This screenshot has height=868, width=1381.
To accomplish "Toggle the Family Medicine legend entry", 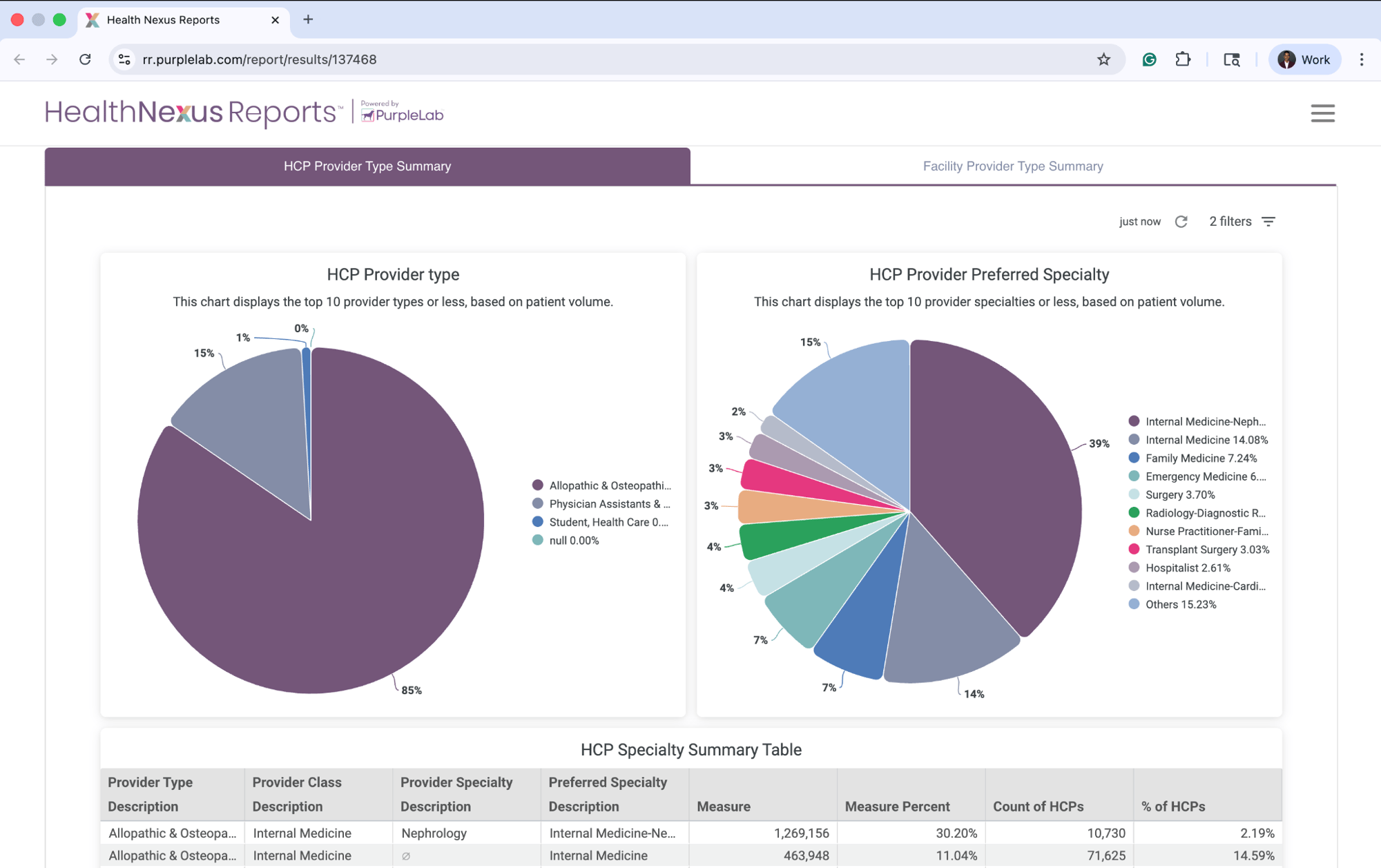I will 1200,459.
